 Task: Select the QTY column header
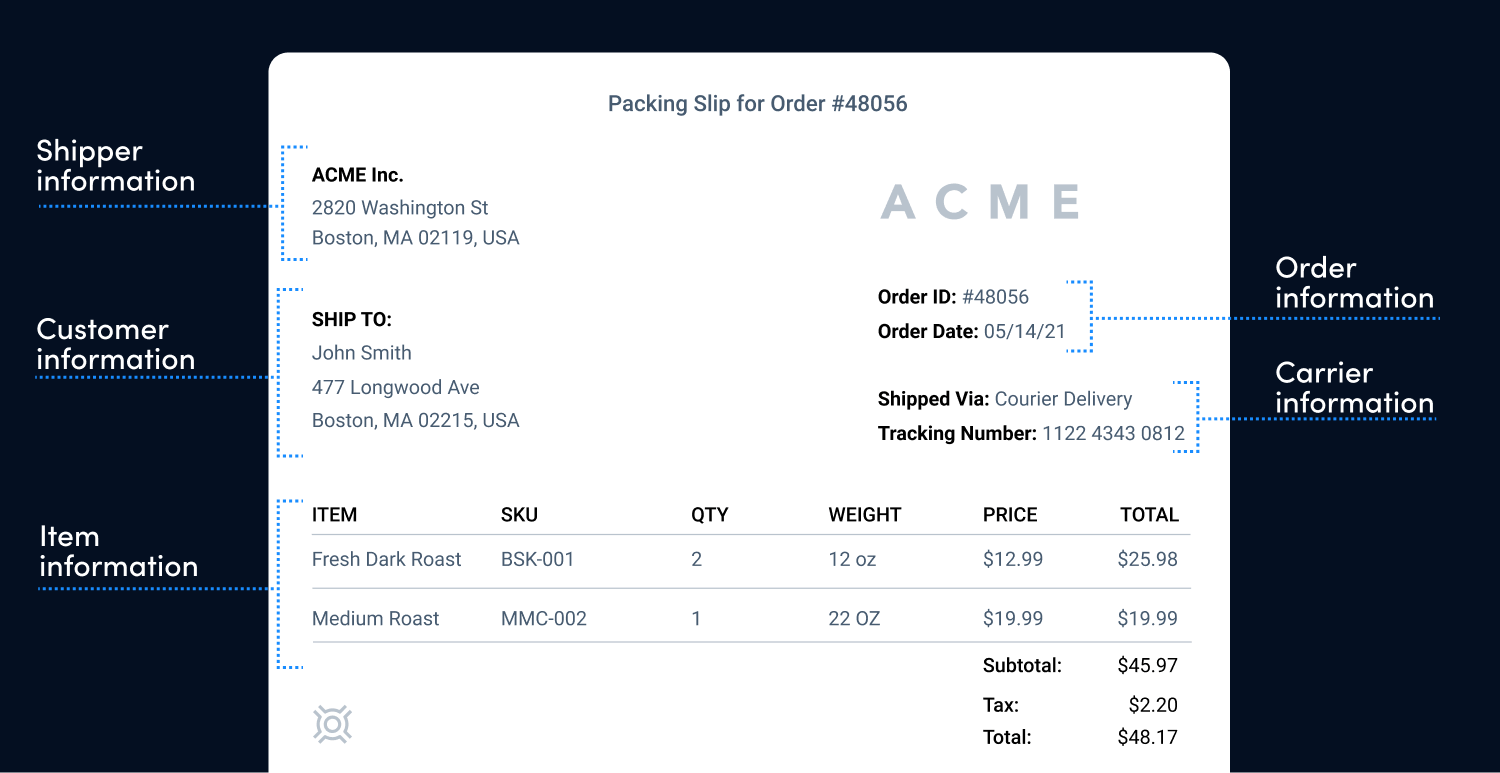point(710,515)
